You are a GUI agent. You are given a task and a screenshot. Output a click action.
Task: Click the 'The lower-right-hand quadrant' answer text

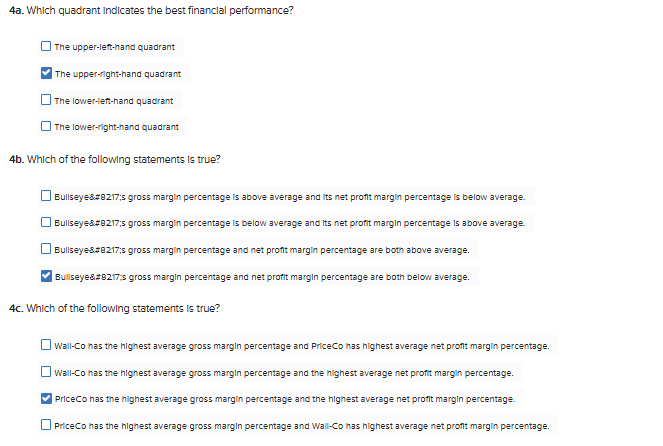(x=116, y=128)
